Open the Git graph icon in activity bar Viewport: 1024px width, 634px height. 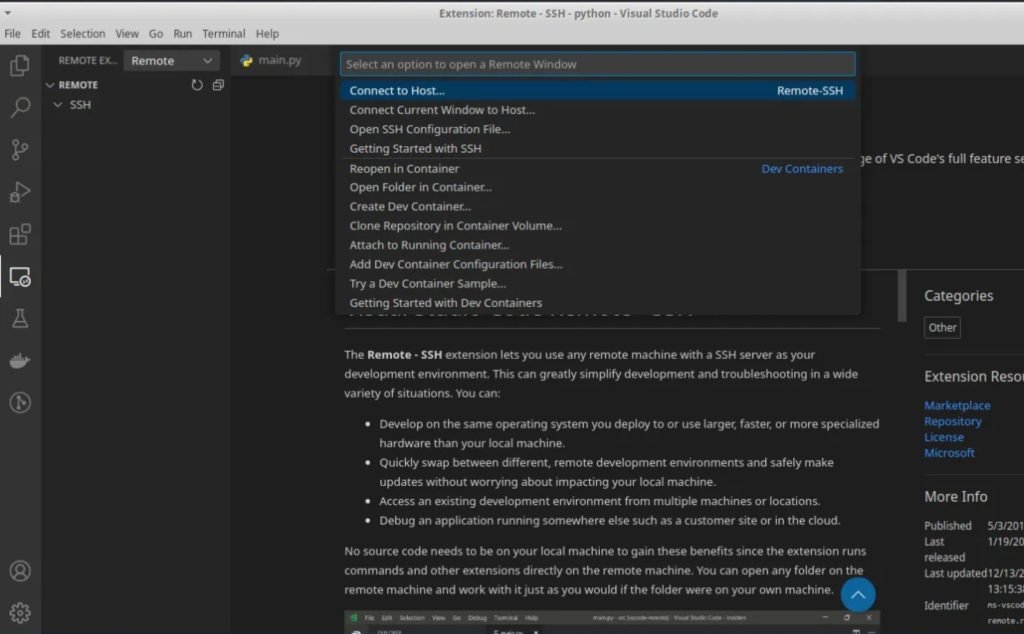(20, 403)
